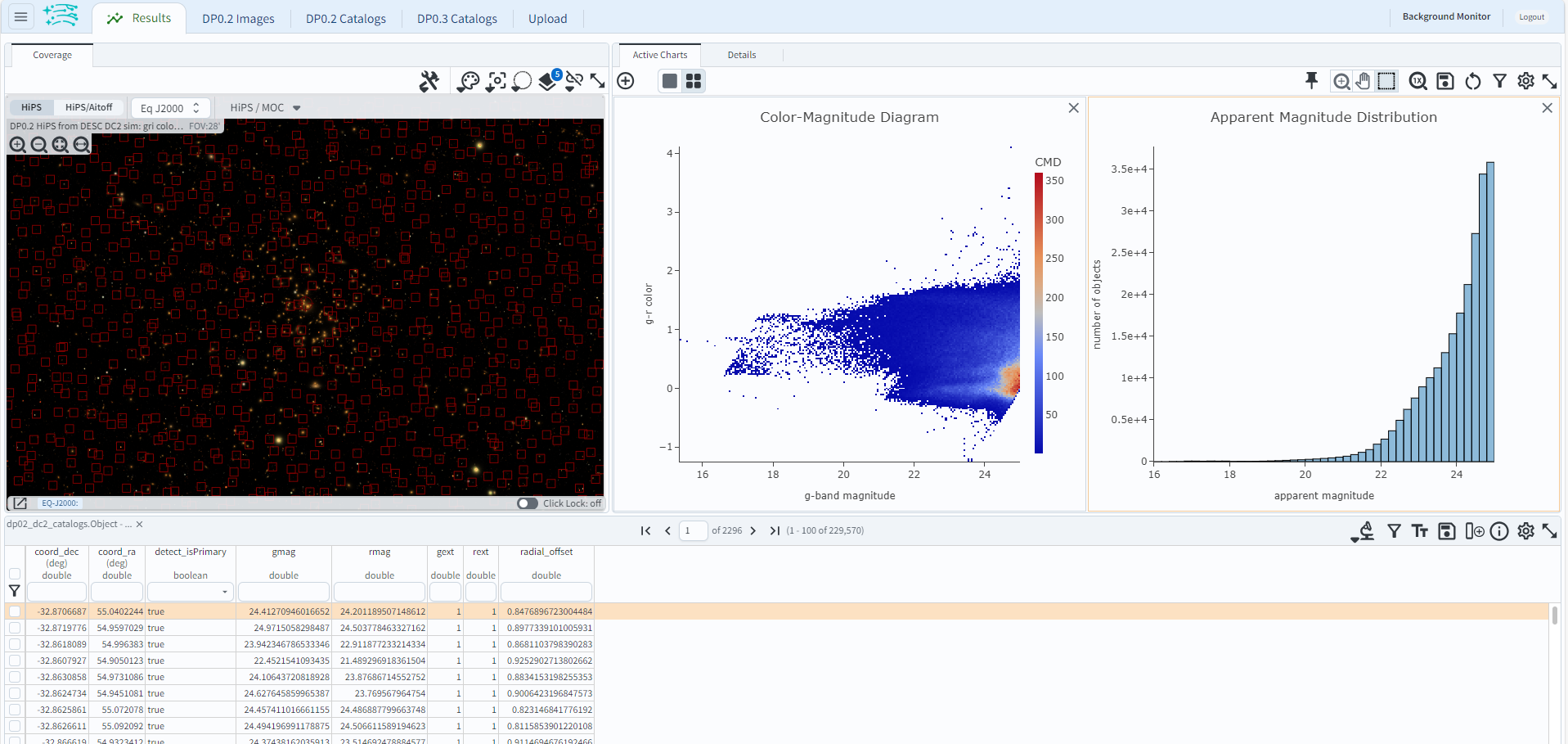Select chart rectangle select mode

[1386, 81]
